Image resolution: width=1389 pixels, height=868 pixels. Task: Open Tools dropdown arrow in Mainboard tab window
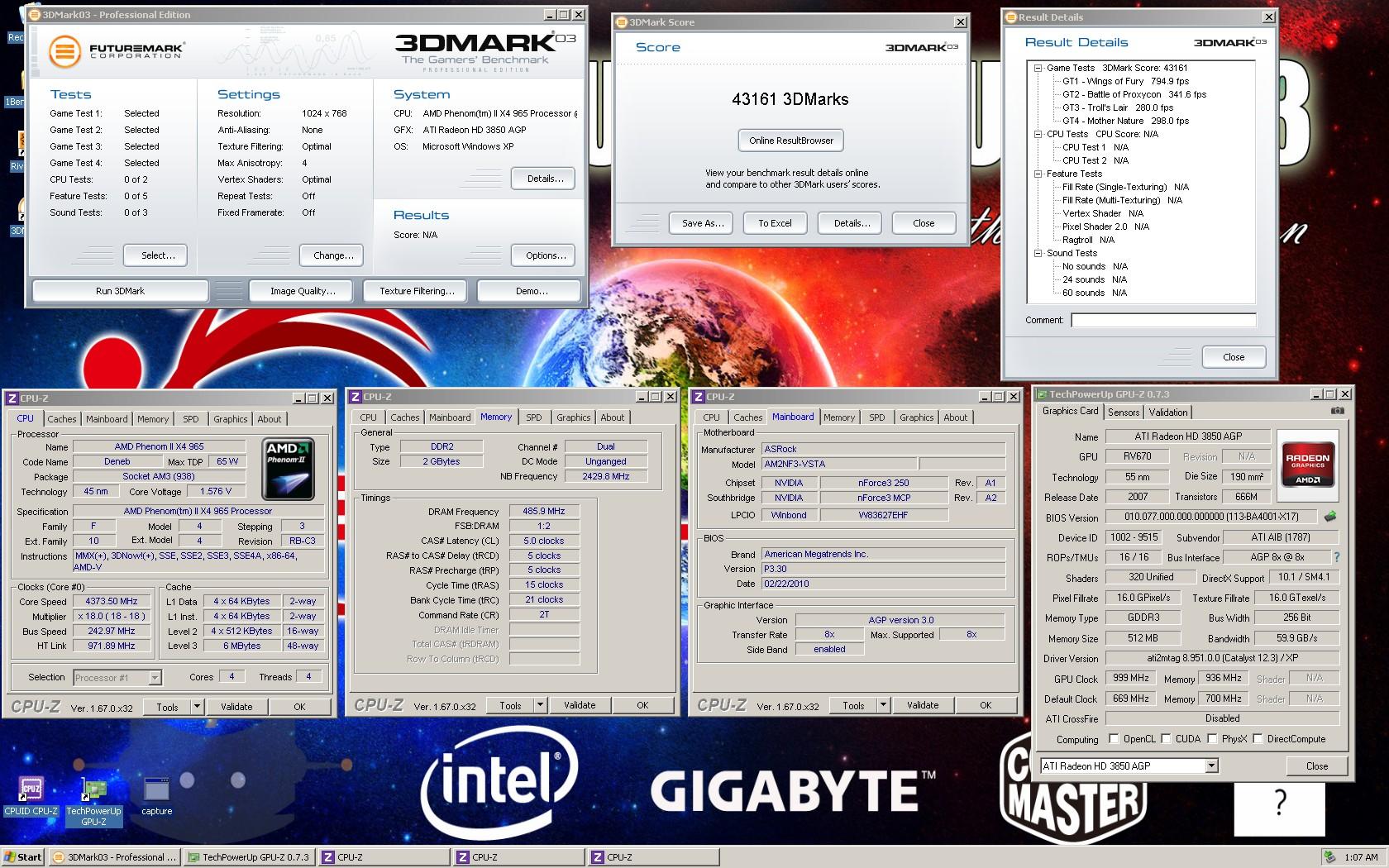(883, 705)
